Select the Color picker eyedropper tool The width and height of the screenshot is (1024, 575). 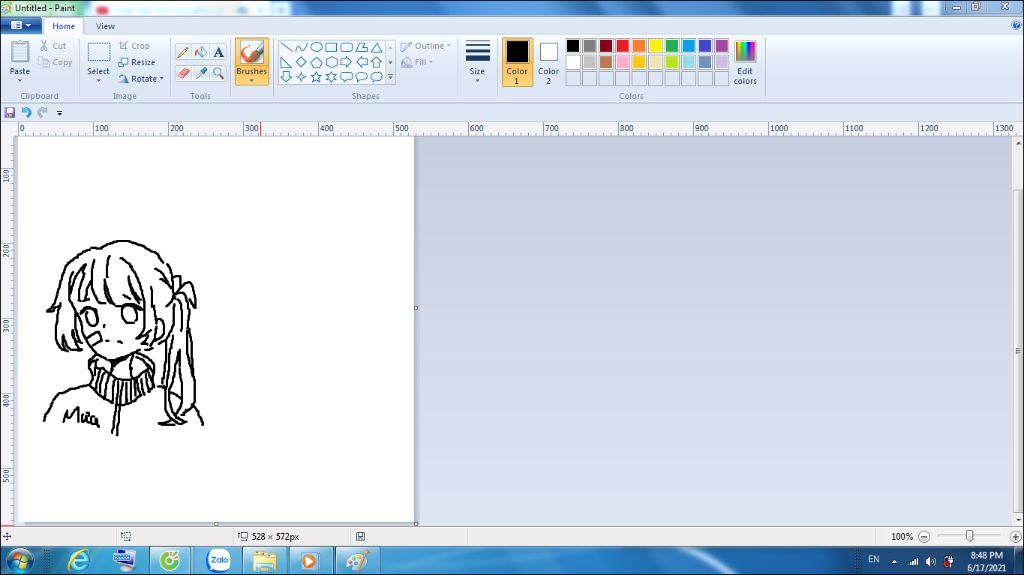[201, 73]
